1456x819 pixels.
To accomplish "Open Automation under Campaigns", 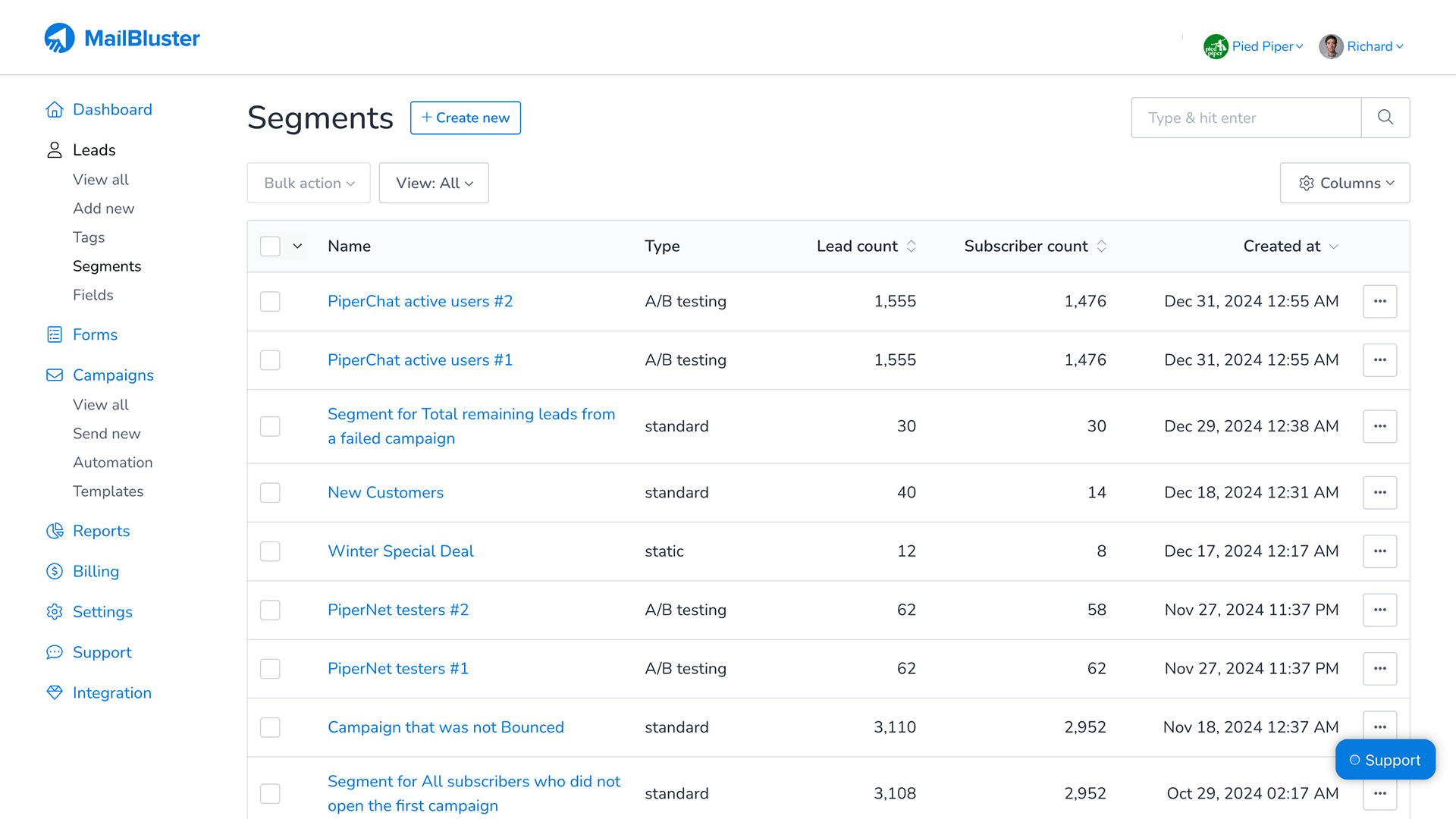I will (x=112, y=463).
